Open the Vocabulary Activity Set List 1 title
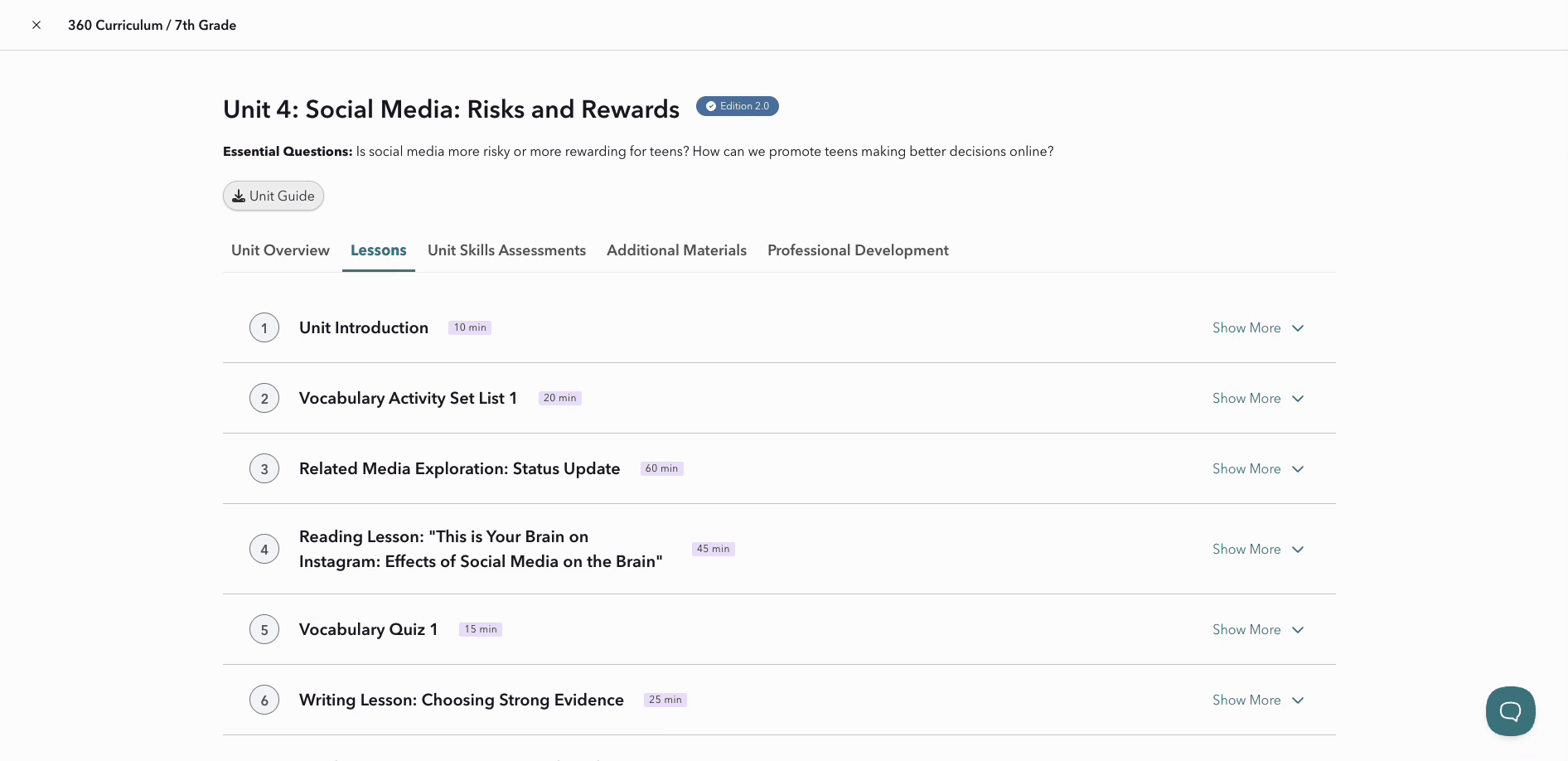Viewport: 1568px width, 761px height. click(x=408, y=398)
